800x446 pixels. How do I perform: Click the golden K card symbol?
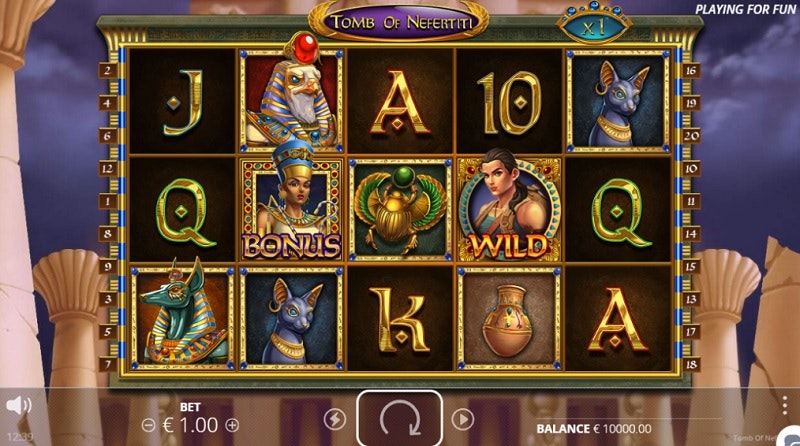coord(399,319)
